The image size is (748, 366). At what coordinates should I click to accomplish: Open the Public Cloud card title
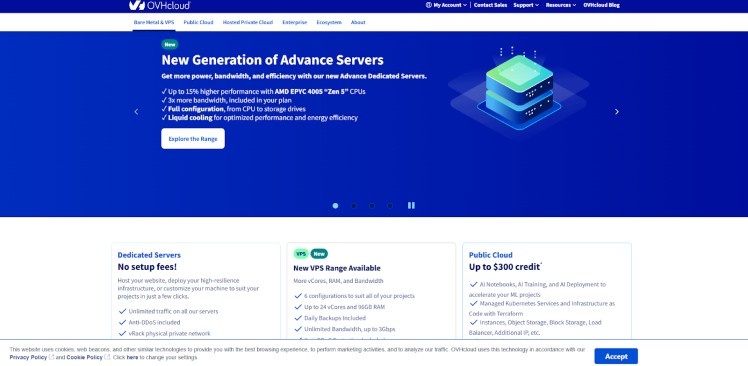pyautogui.click(x=490, y=255)
